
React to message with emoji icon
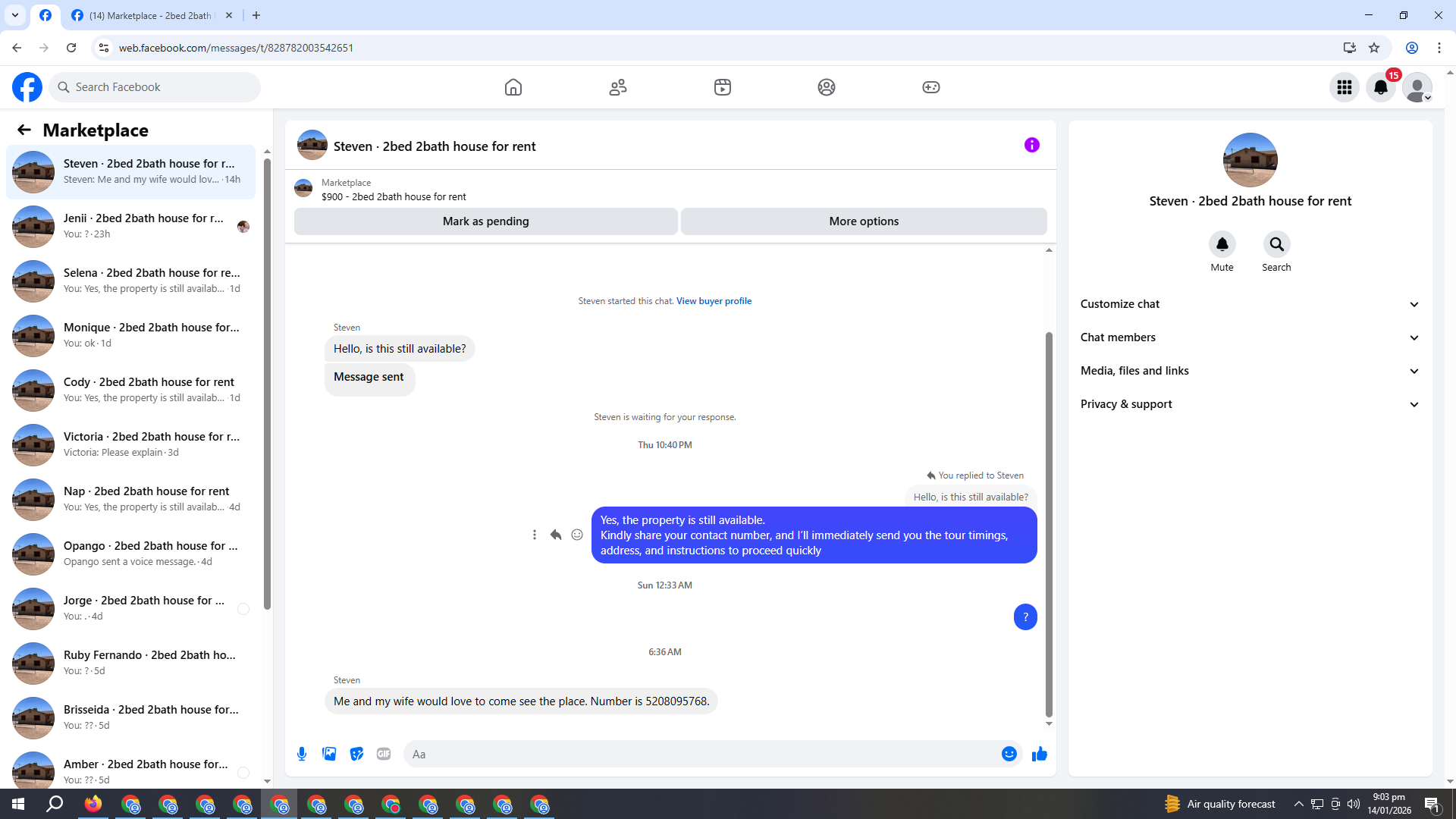click(577, 535)
